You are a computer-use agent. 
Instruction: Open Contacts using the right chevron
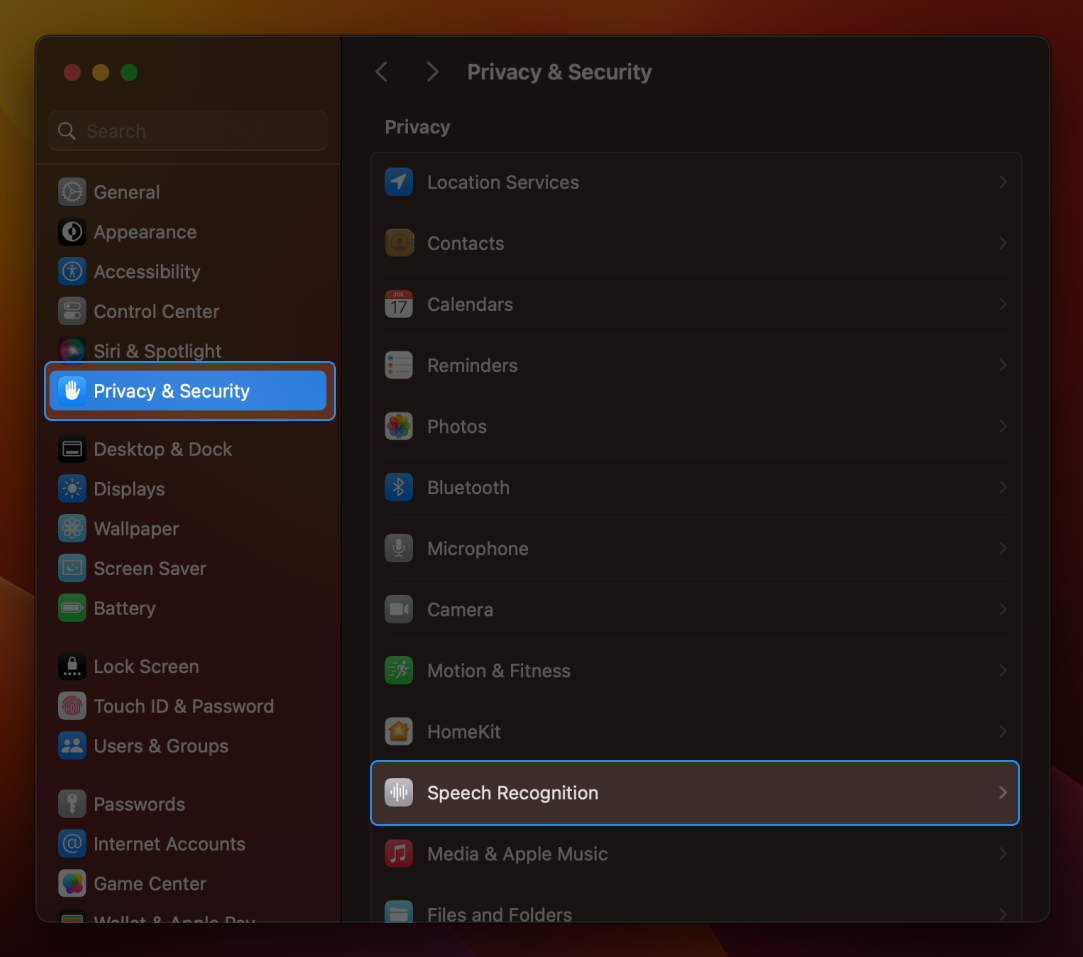1002,243
